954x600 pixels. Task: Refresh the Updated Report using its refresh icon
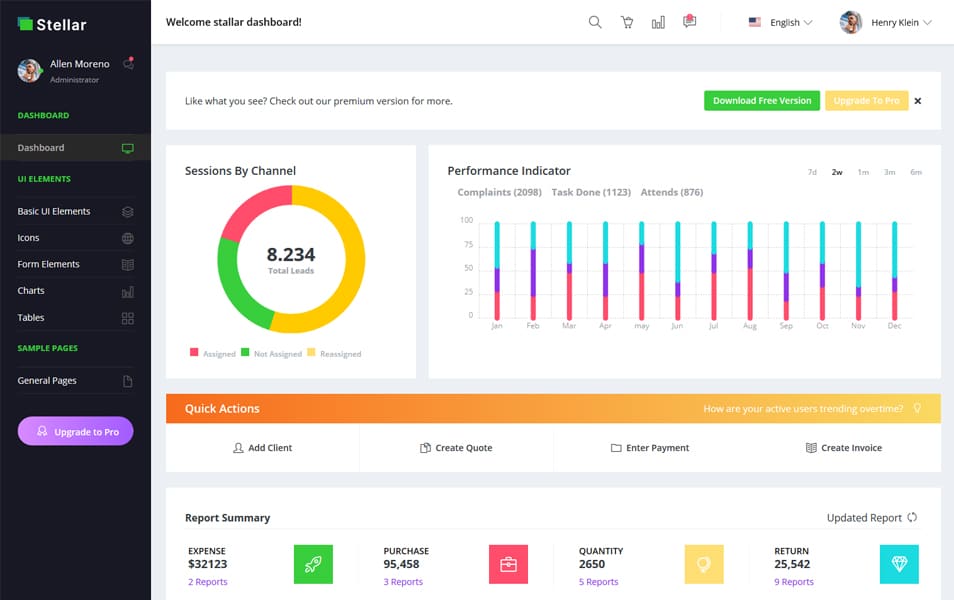pos(911,518)
